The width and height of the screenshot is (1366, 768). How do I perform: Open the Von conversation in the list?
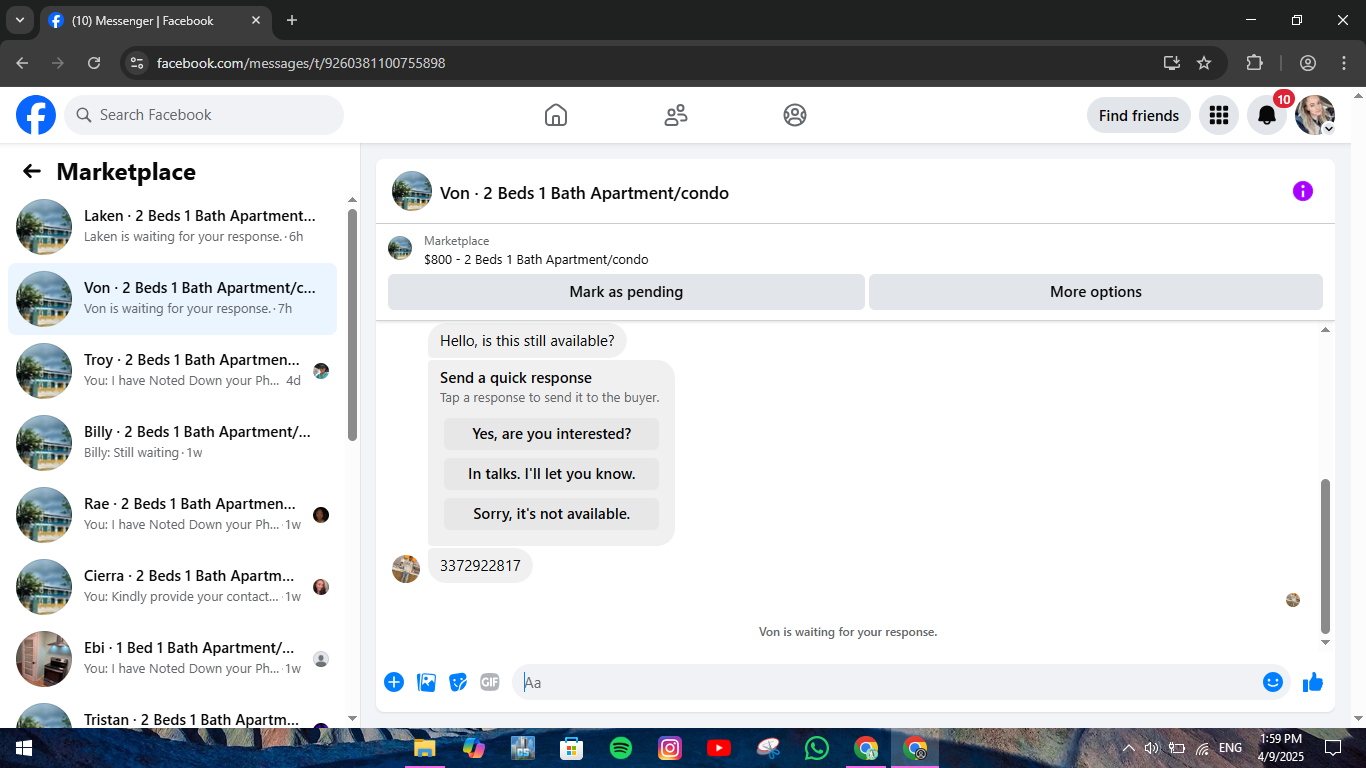click(172, 299)
